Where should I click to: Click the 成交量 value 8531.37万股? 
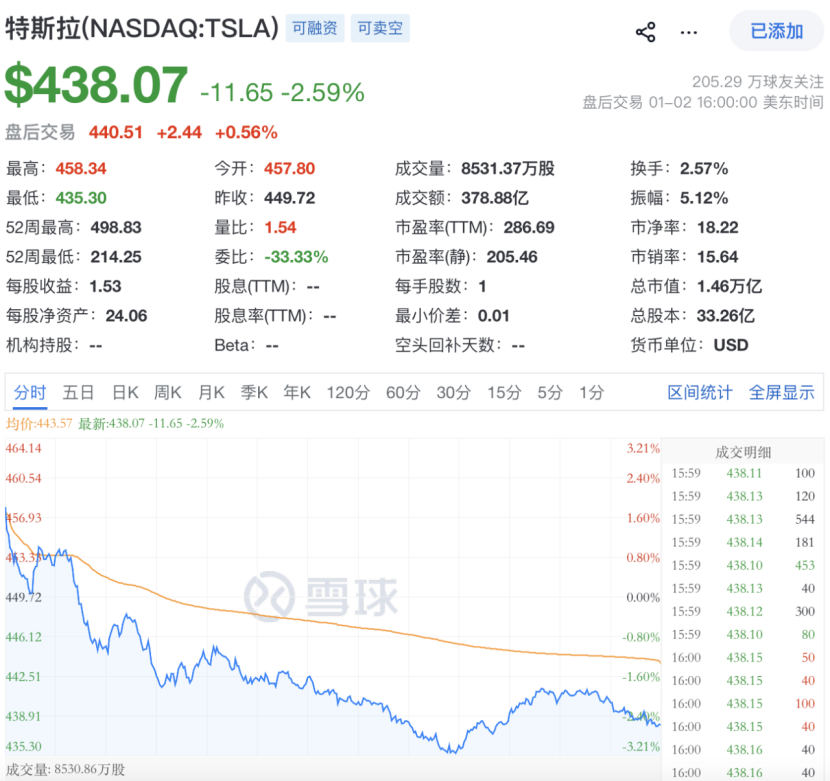click(x=508, y=168)
